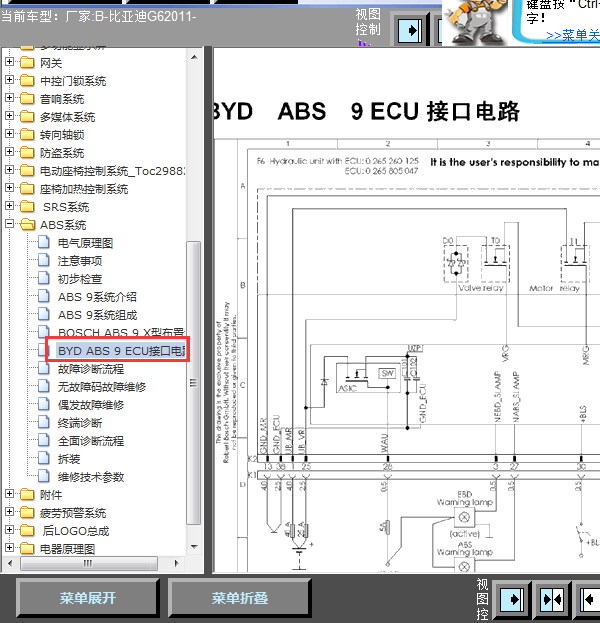Open the 拆装 document
The height and width of the screenshot is (623, 600).
click(69, 459)
